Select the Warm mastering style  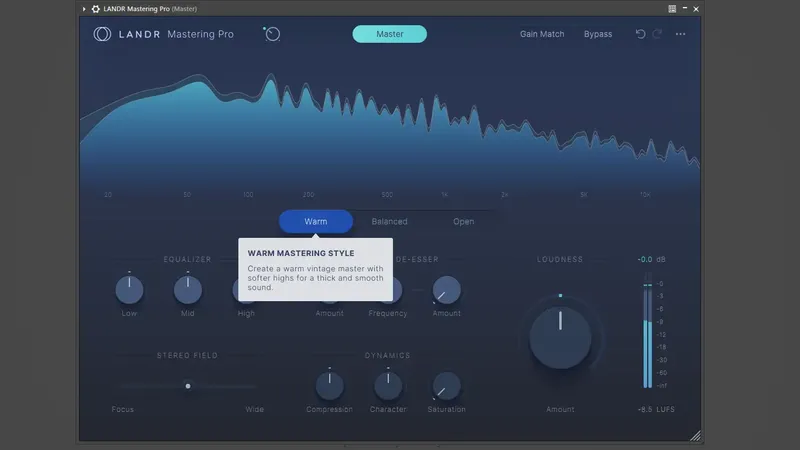[316, 221]
